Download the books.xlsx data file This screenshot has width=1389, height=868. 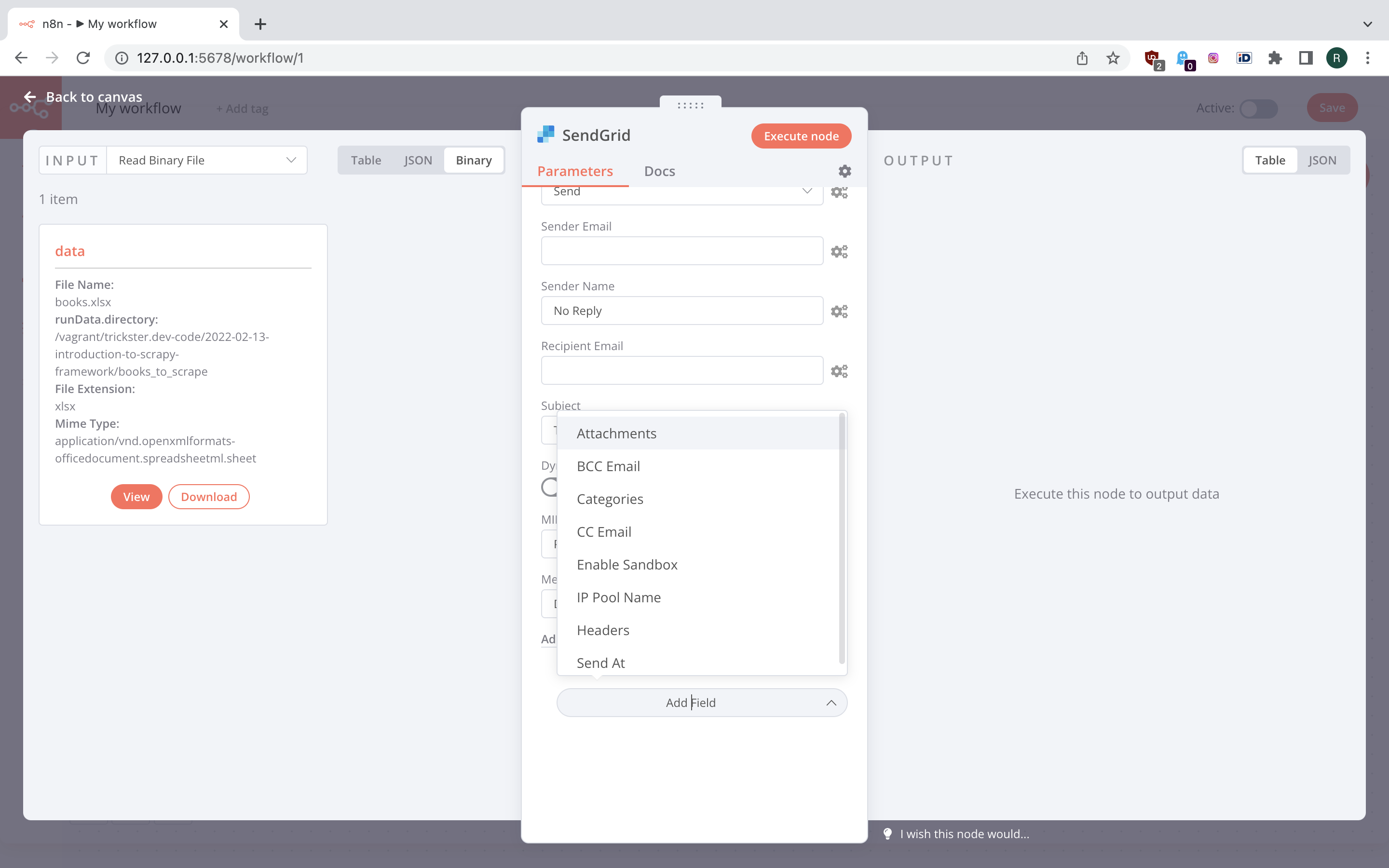[209, 497]
